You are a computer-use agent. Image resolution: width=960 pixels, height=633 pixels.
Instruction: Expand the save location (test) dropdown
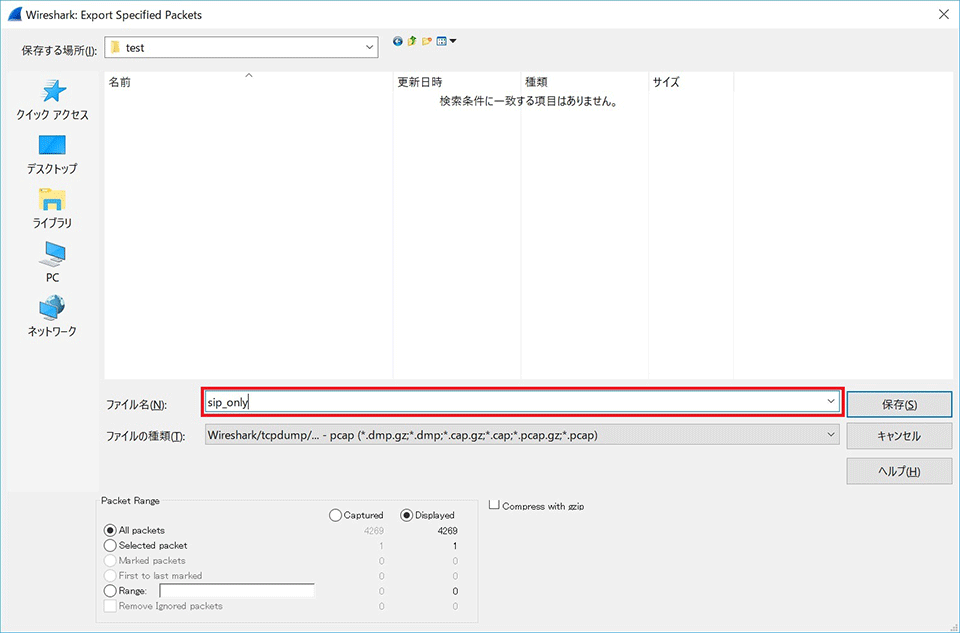[369, 47]
